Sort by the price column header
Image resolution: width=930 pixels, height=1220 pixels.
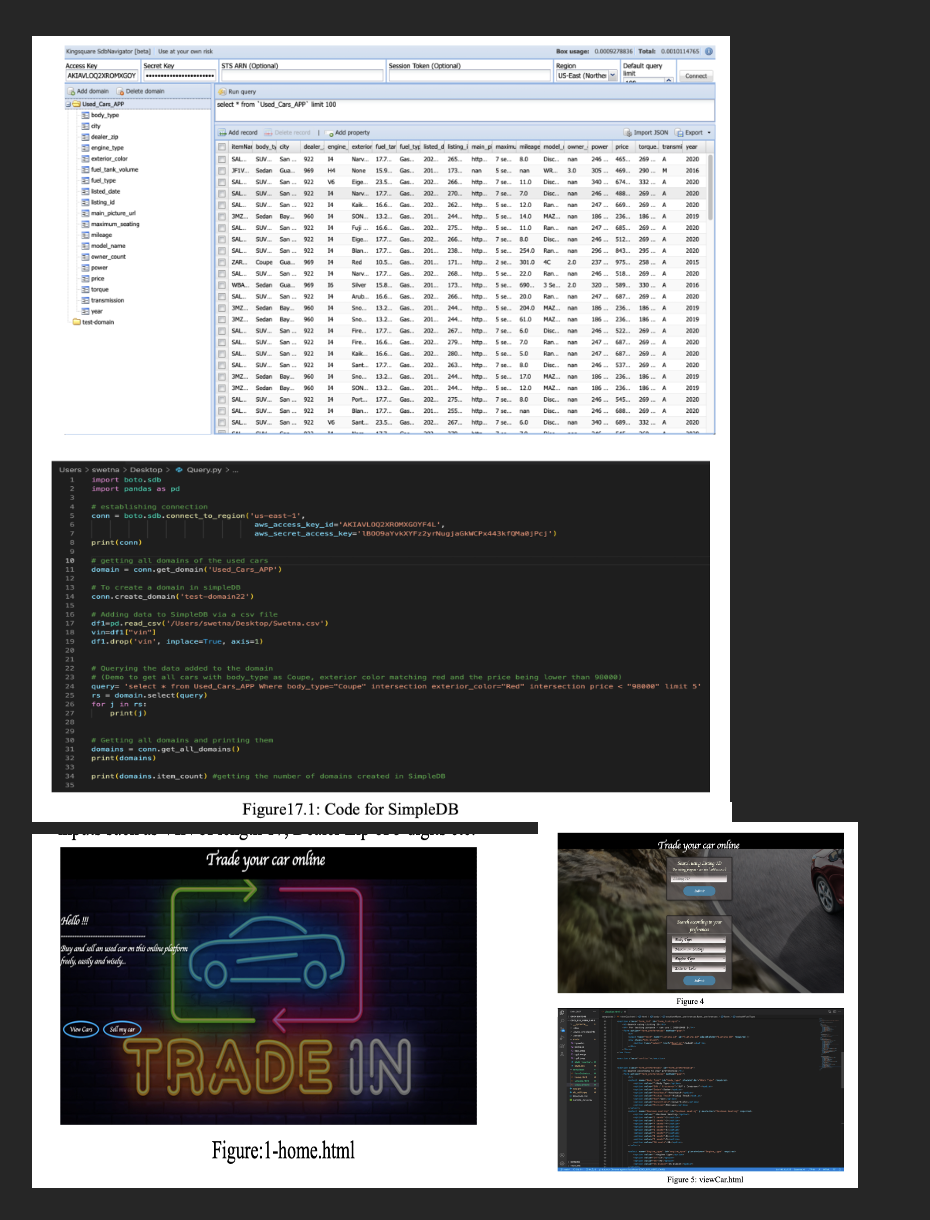622,146
